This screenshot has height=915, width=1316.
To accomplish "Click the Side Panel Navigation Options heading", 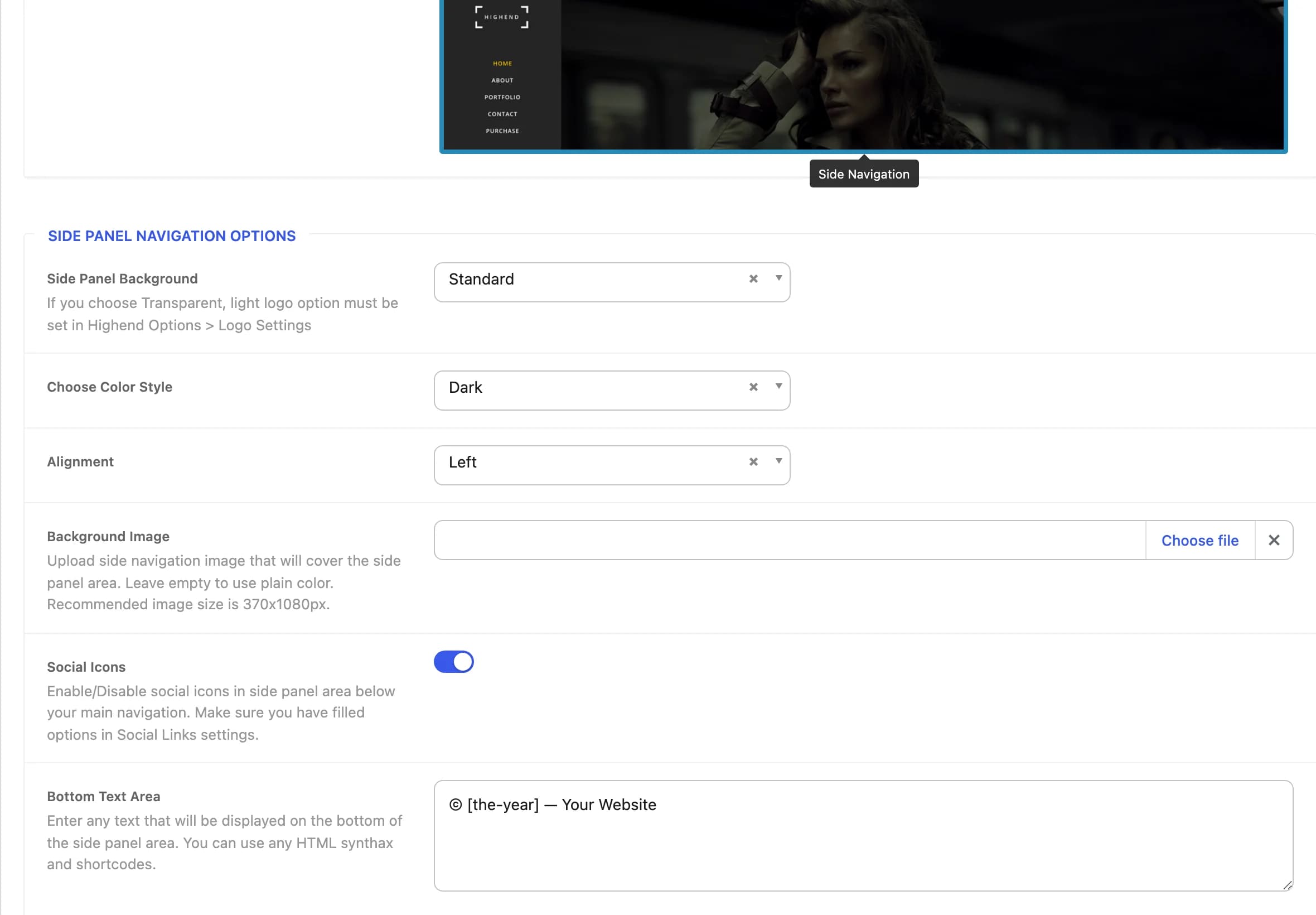I will point(172,236).
